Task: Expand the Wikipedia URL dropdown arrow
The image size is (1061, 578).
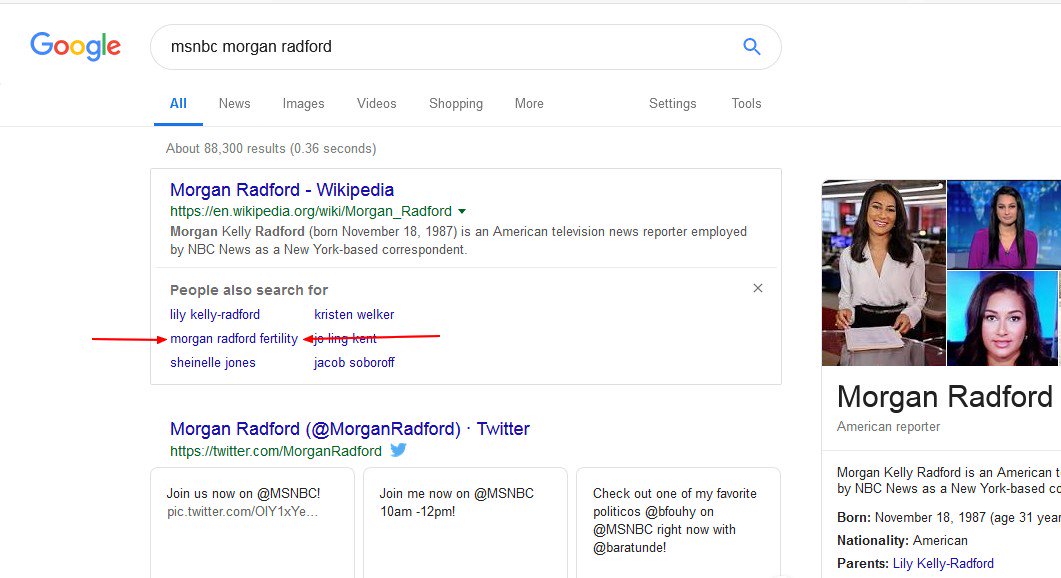Action: point(461,212)
